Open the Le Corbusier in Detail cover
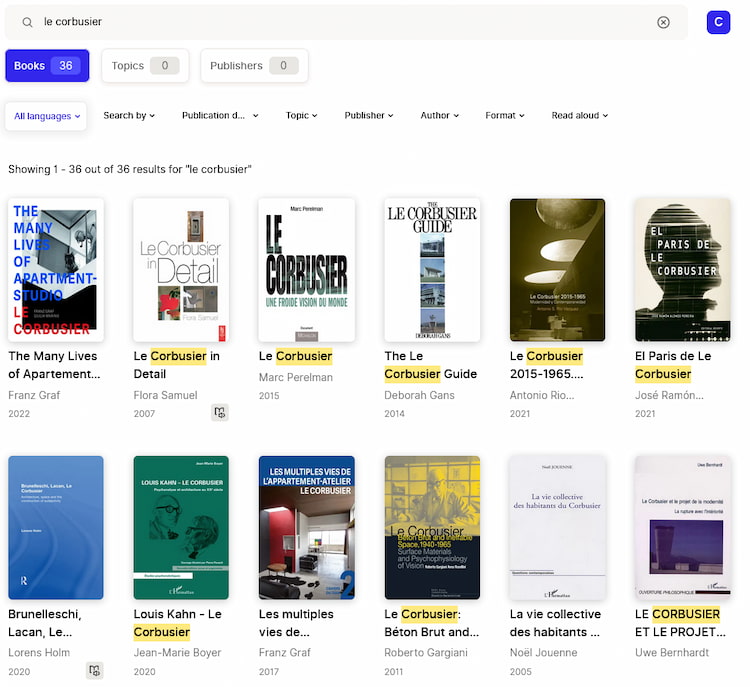This screenshot has height=687, width=750. (x=181, y=270)
